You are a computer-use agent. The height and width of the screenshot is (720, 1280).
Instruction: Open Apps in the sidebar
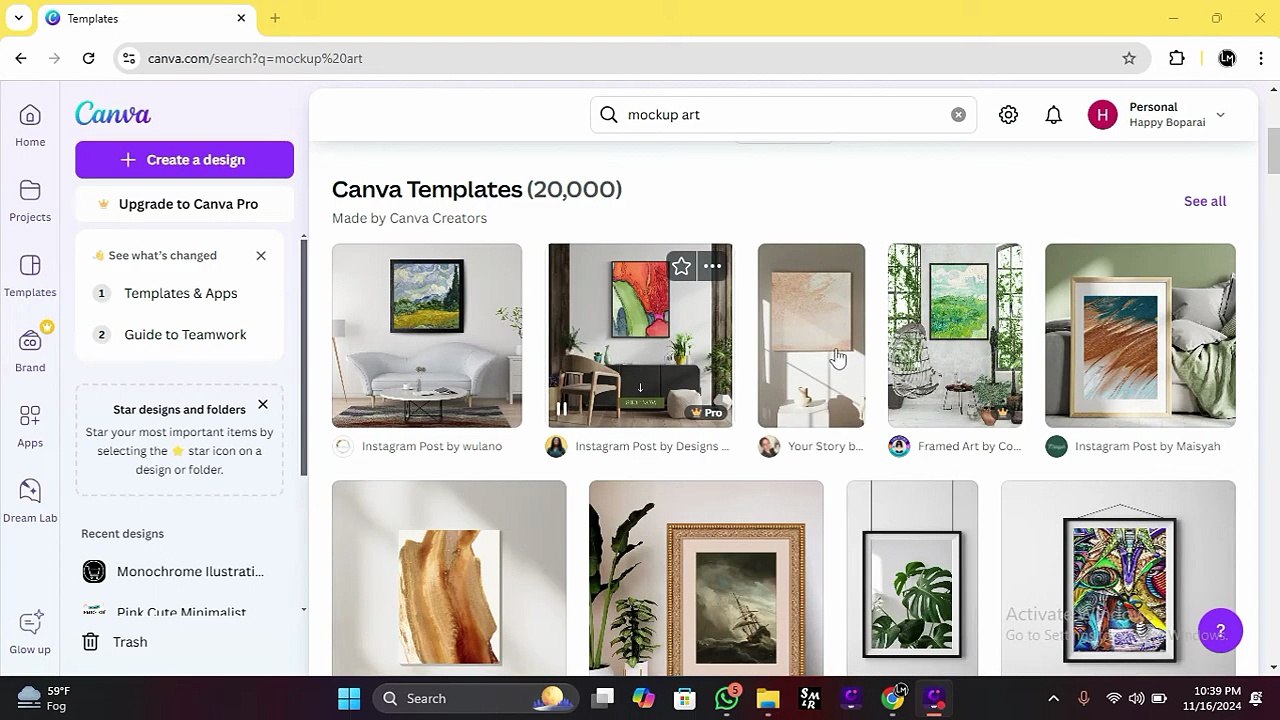(x=30, y=426)
